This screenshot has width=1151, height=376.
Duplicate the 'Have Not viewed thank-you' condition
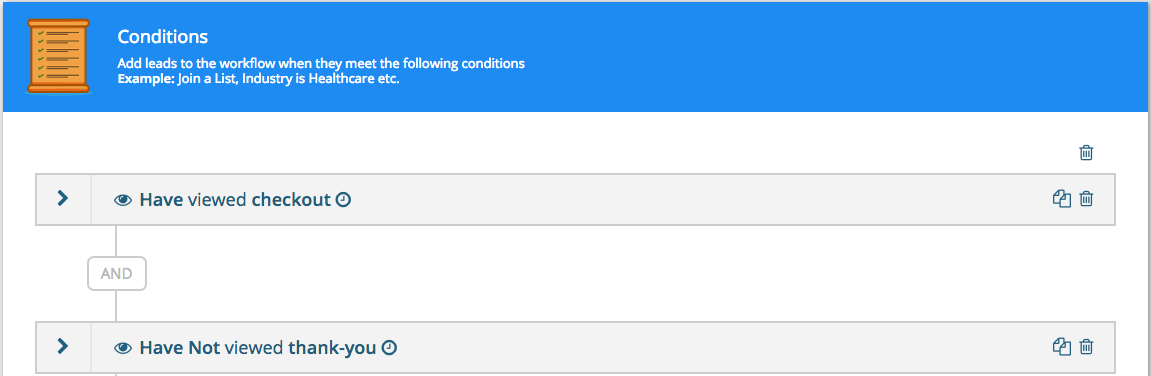[x=1061, y=347]
